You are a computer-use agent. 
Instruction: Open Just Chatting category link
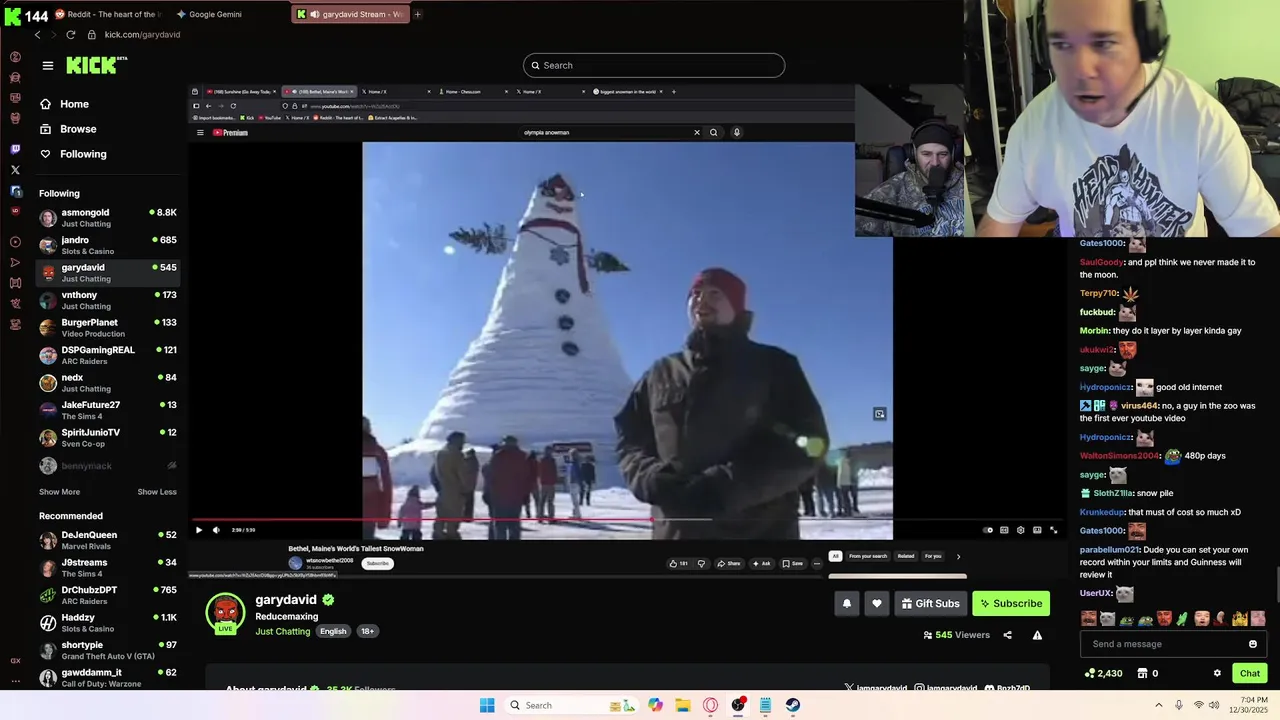pyautogui.click(x=283, y=631)
